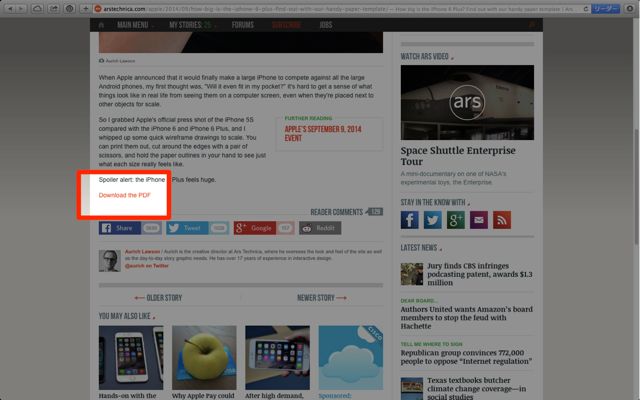Click the author name Aurich Lawson

click(x=142, y=251)
